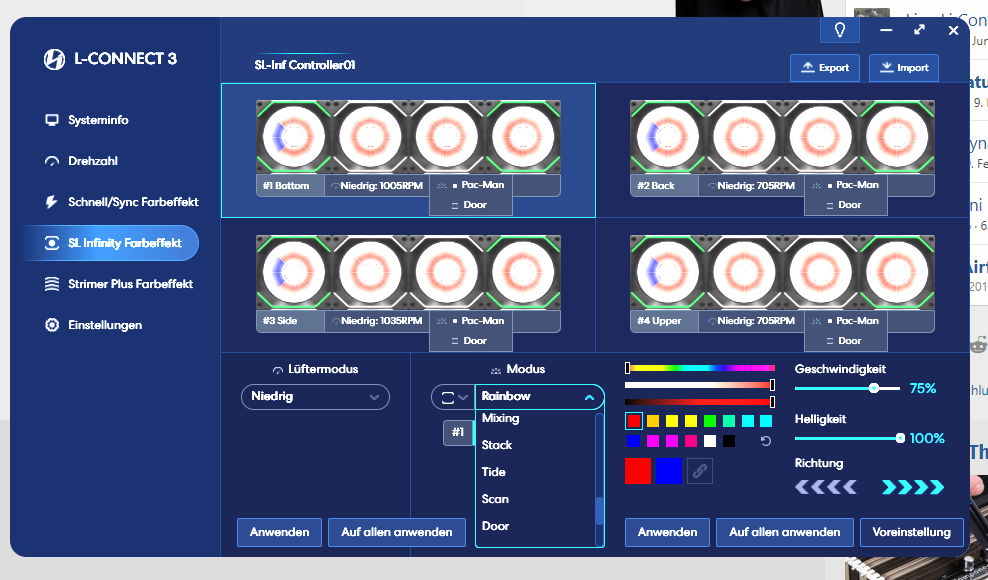Click Auf allen anwenden beside Voreinstellung
This screenshot has width=988, height=580.
pos(784,532)
